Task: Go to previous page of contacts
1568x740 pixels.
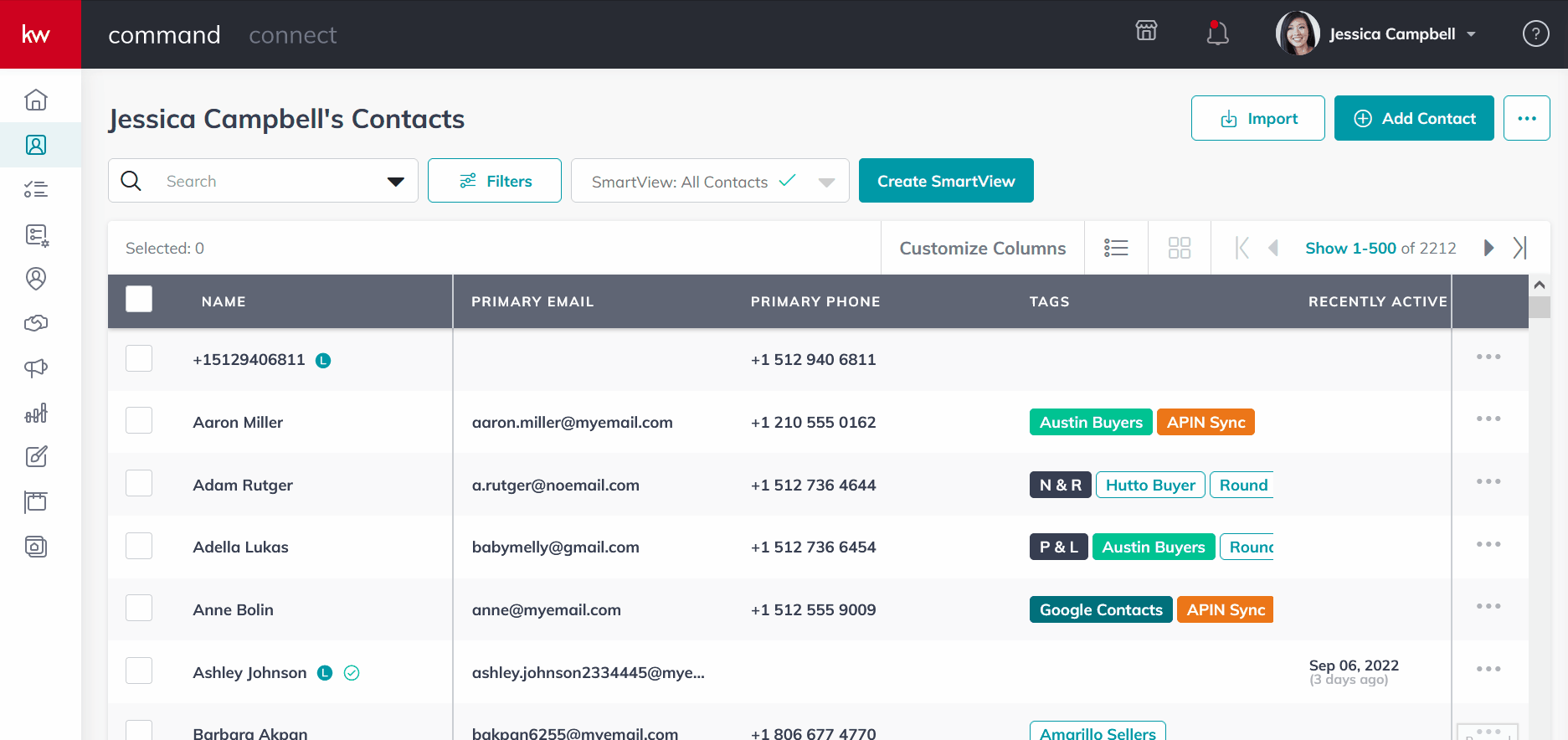Action: 1273,248
